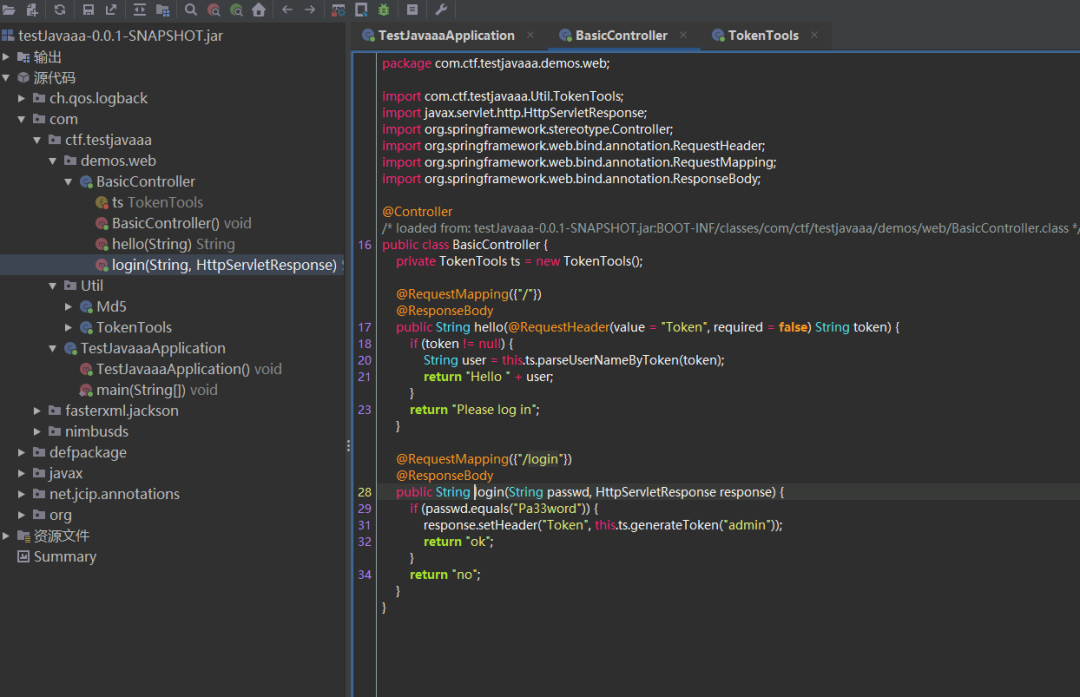The height and width of the screenshot is (697, 1080).
Task: Open the Summary item in the tree
Action: [64, 557]
